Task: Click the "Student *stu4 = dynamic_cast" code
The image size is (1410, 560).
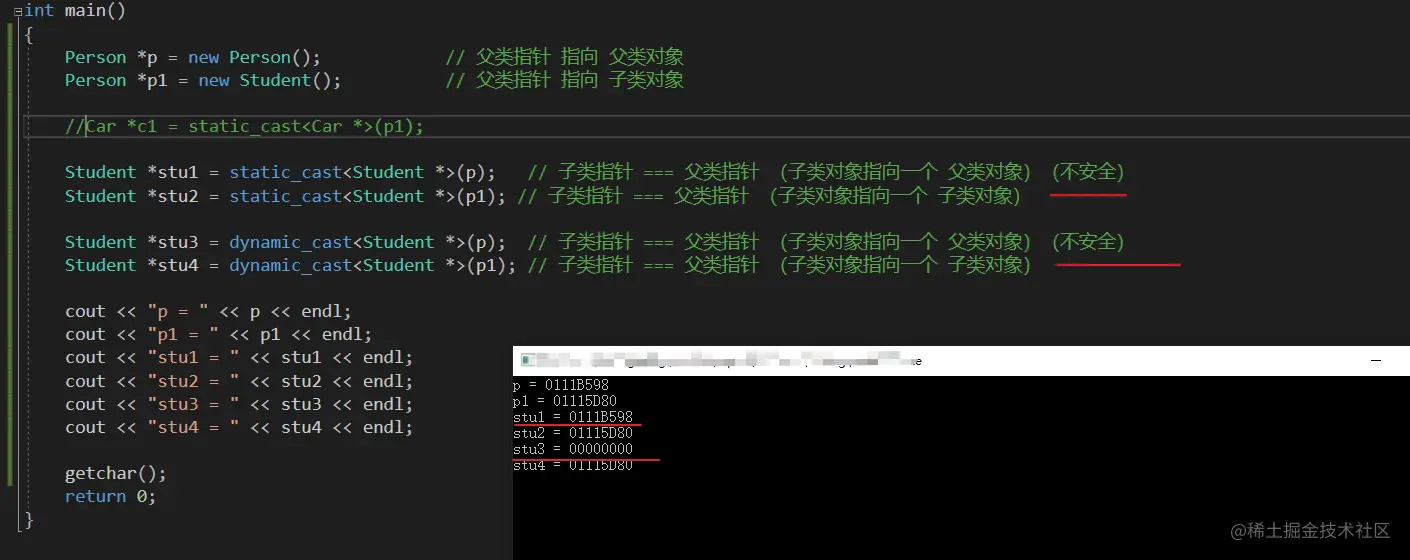Action: tap(291, 265)
